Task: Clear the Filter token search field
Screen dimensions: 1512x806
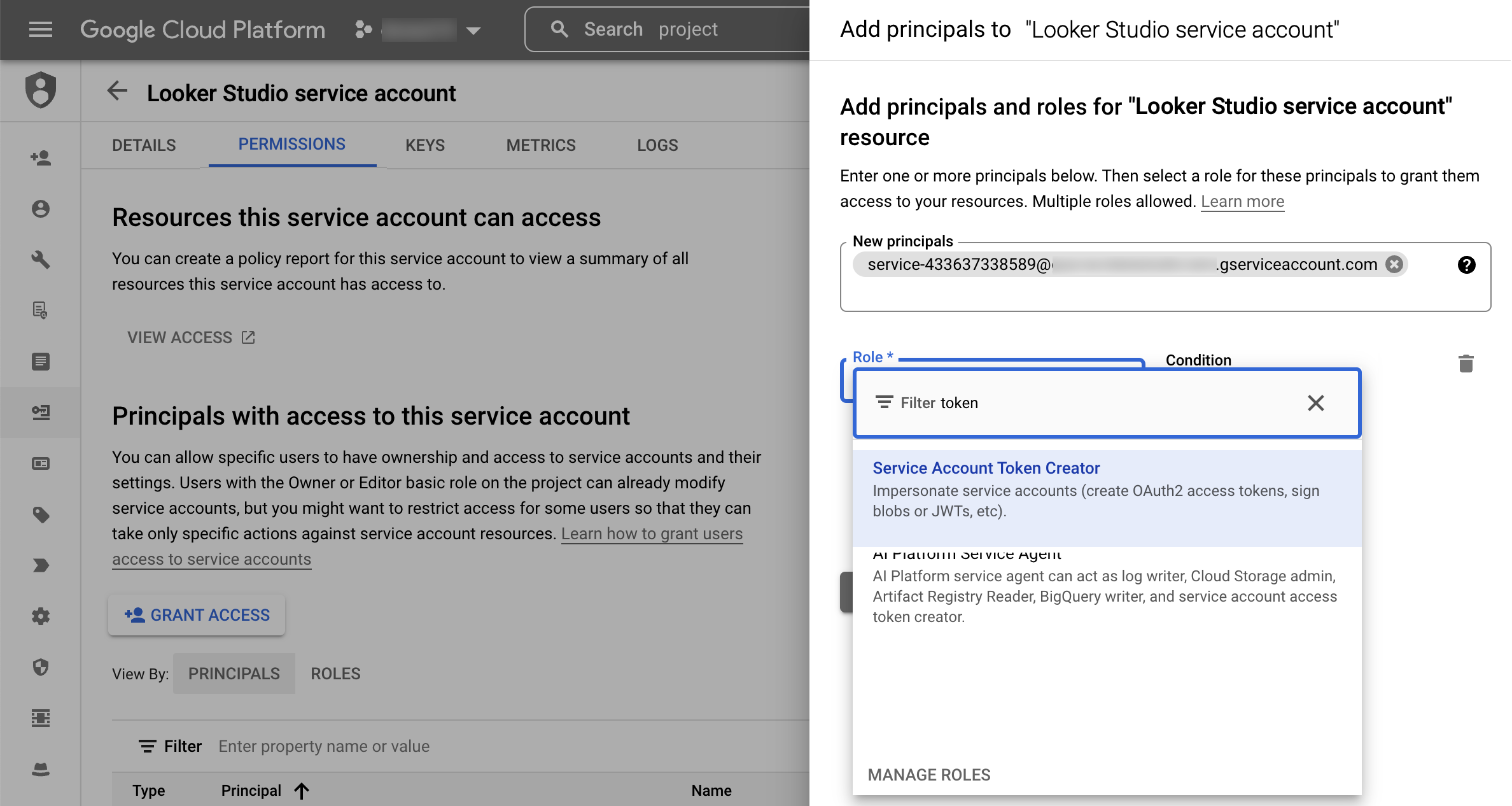Action: pos(1316,403)
